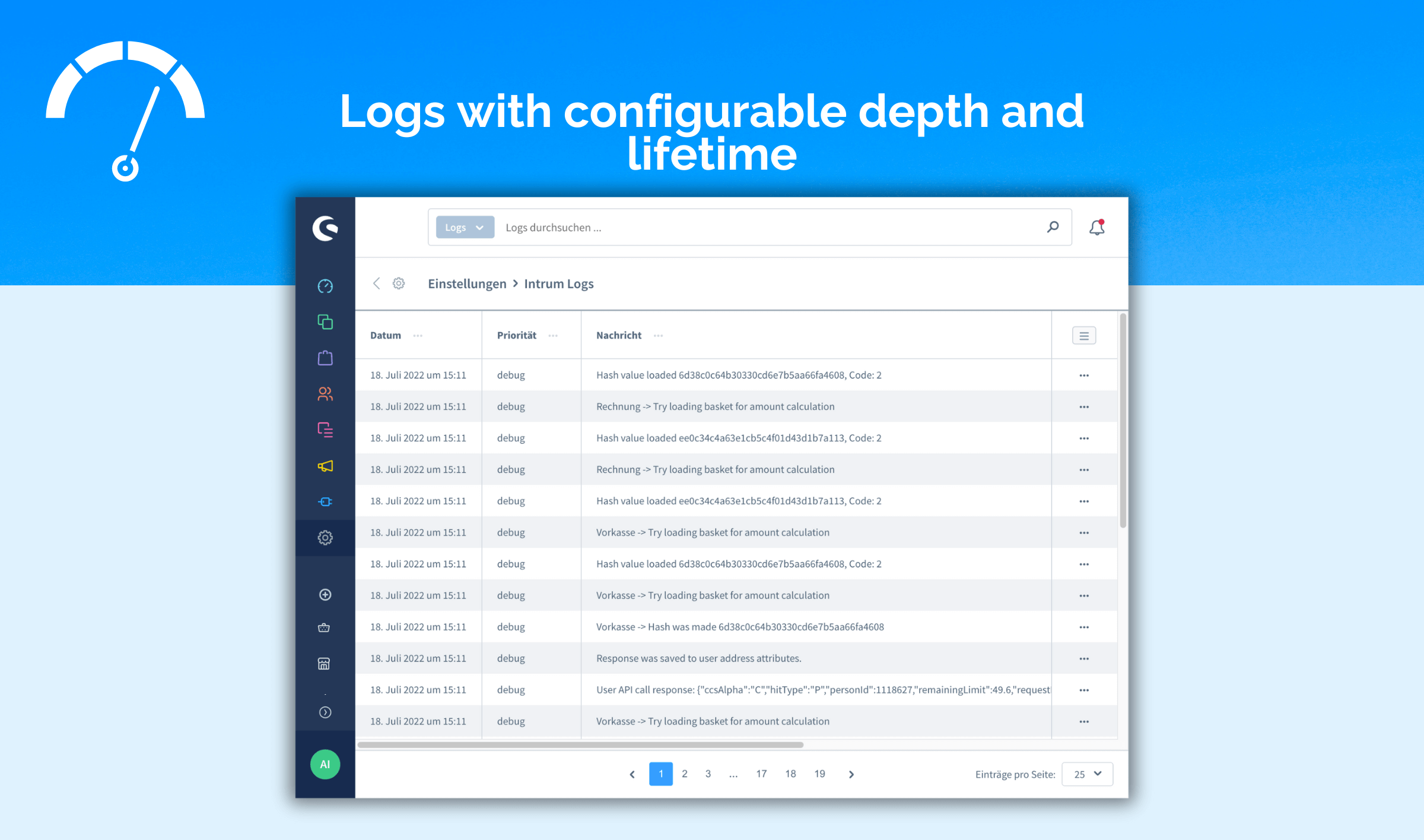Image resolution: width=1424 pixels, height=840 pixels.
Task: Open row actions for 'Vorkasse -> Hash was made' entry
Action: [x=1084, y=627]
